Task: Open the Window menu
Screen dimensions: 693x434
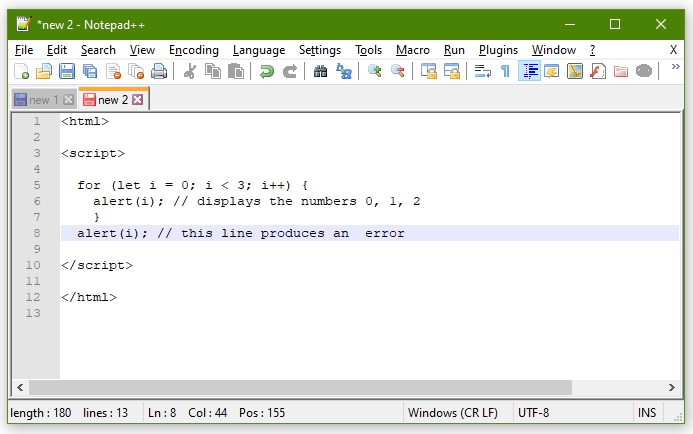Action: pyautogui.click(x=554, y=50)
